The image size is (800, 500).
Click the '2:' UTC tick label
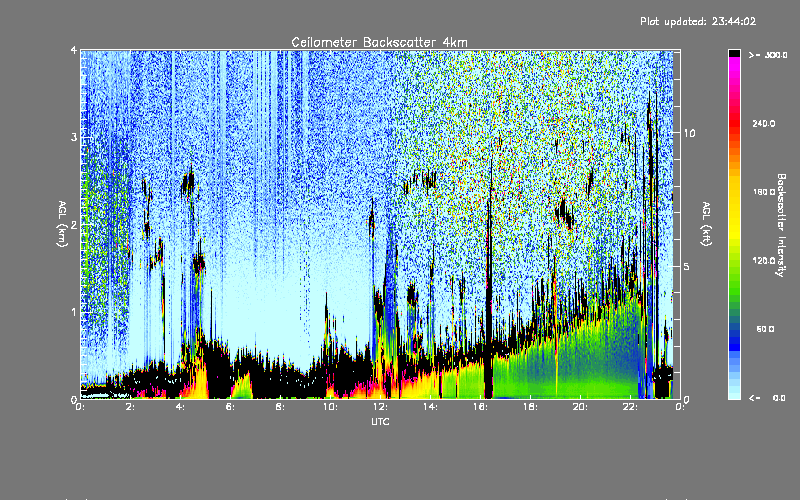coord(130,407)
